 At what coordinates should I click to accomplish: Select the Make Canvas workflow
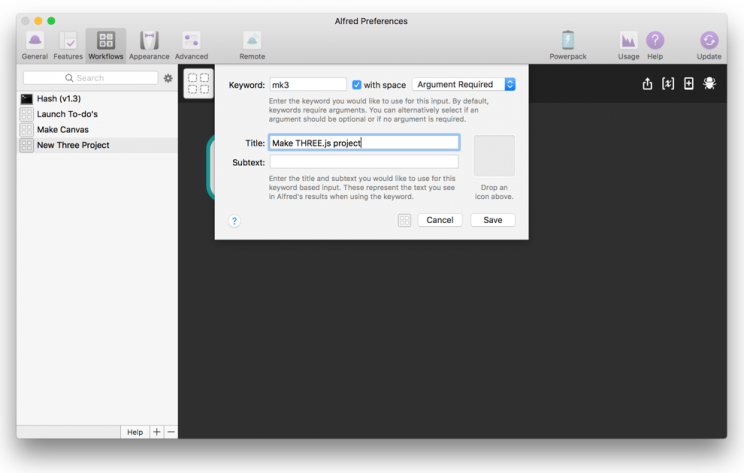pyautogui.click(x=97, y=130)
